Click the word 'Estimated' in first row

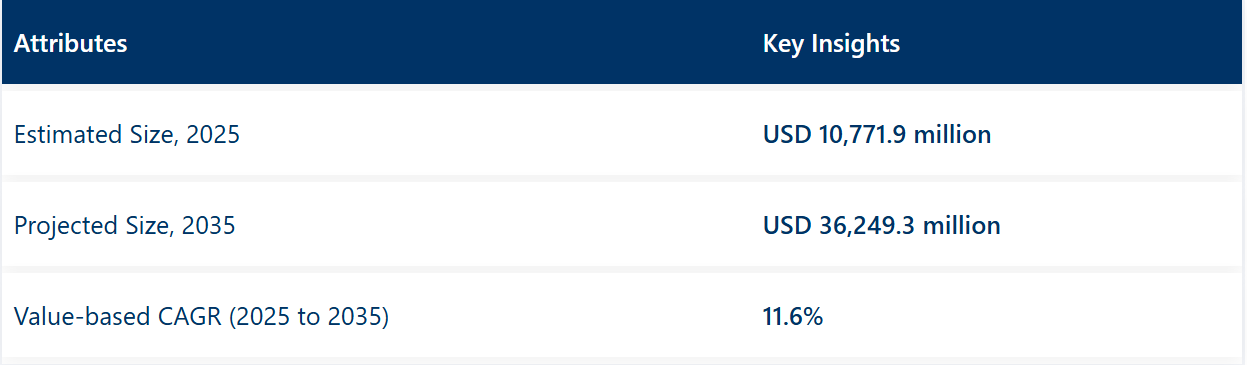pos(60,134)
